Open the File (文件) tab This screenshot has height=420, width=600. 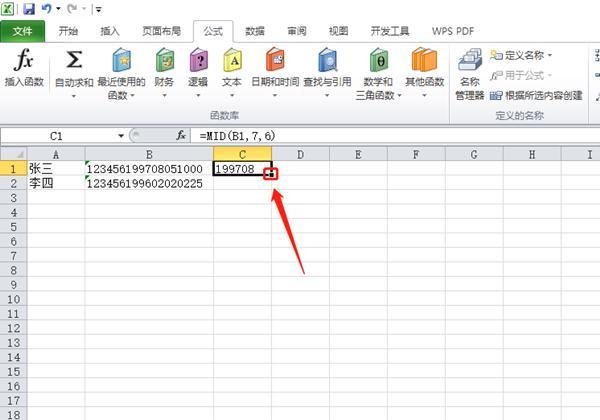point(23,31)
